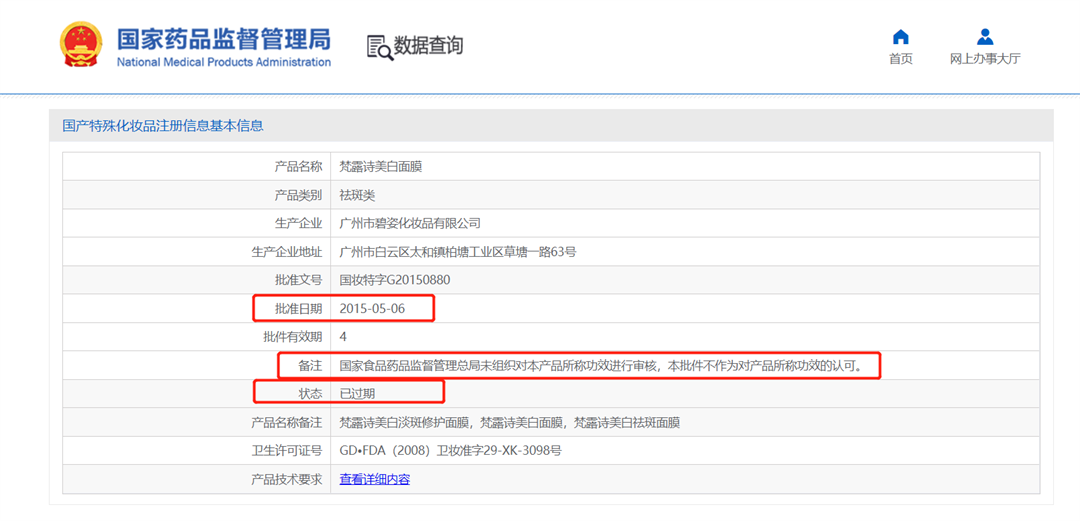The width and height of the screenshot is (1080, 521).
Task: Click the 国家药品监督管理局 site title
Action: 223,39
